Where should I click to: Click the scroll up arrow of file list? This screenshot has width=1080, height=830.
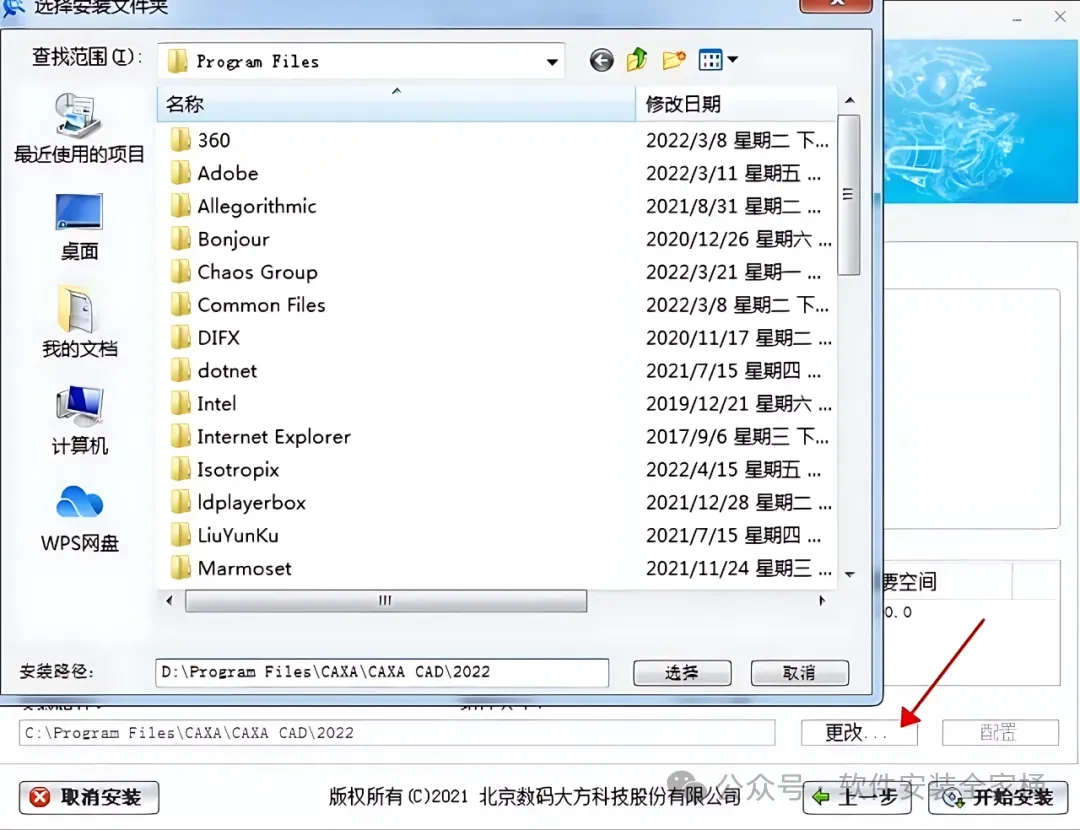tap(850, 101)
